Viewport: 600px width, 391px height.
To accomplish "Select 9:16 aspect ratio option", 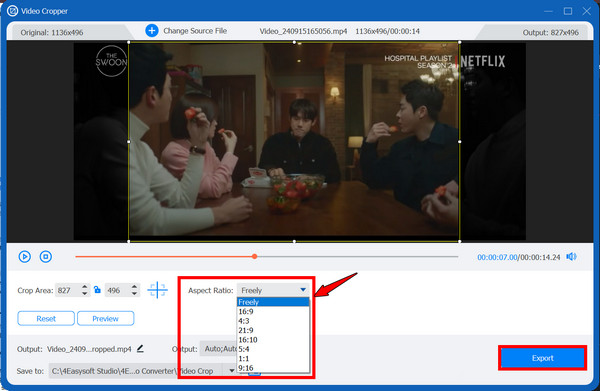I will (x=273, y=368).
